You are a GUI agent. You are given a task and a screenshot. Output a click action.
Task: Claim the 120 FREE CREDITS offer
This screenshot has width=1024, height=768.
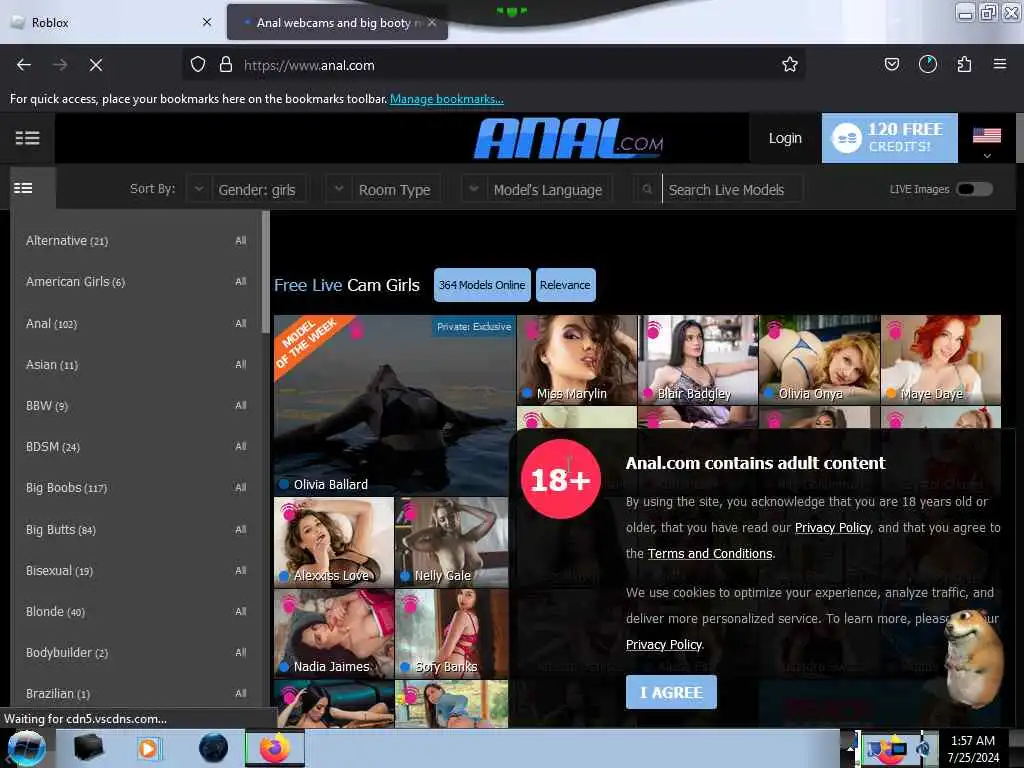click(x=889, y=138)
